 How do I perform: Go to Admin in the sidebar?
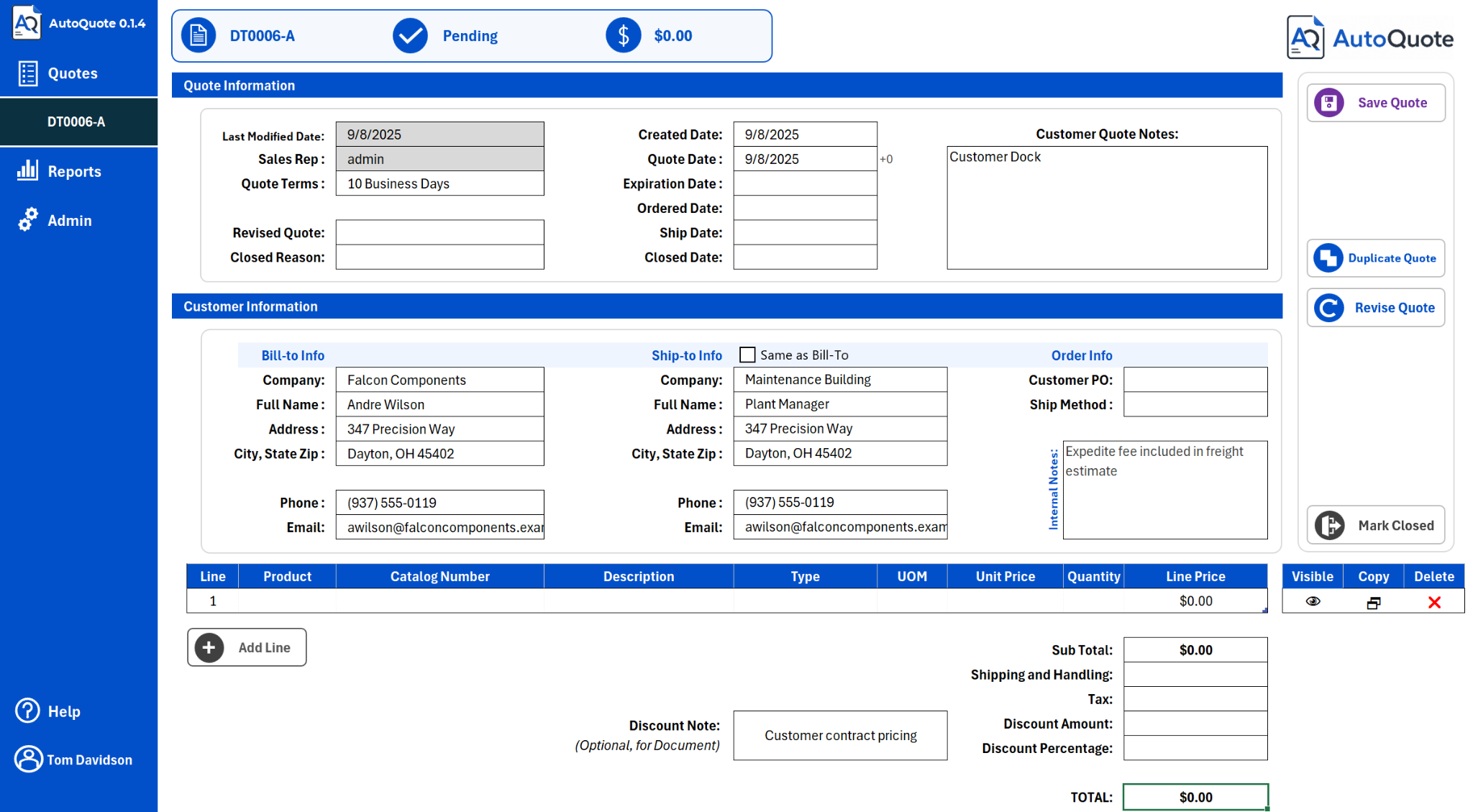click(x=70, y=220)
